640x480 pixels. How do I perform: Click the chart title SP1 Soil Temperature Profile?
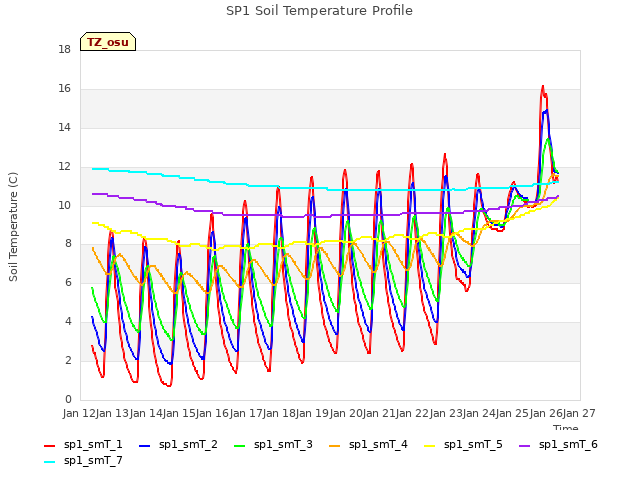[319, 11]
